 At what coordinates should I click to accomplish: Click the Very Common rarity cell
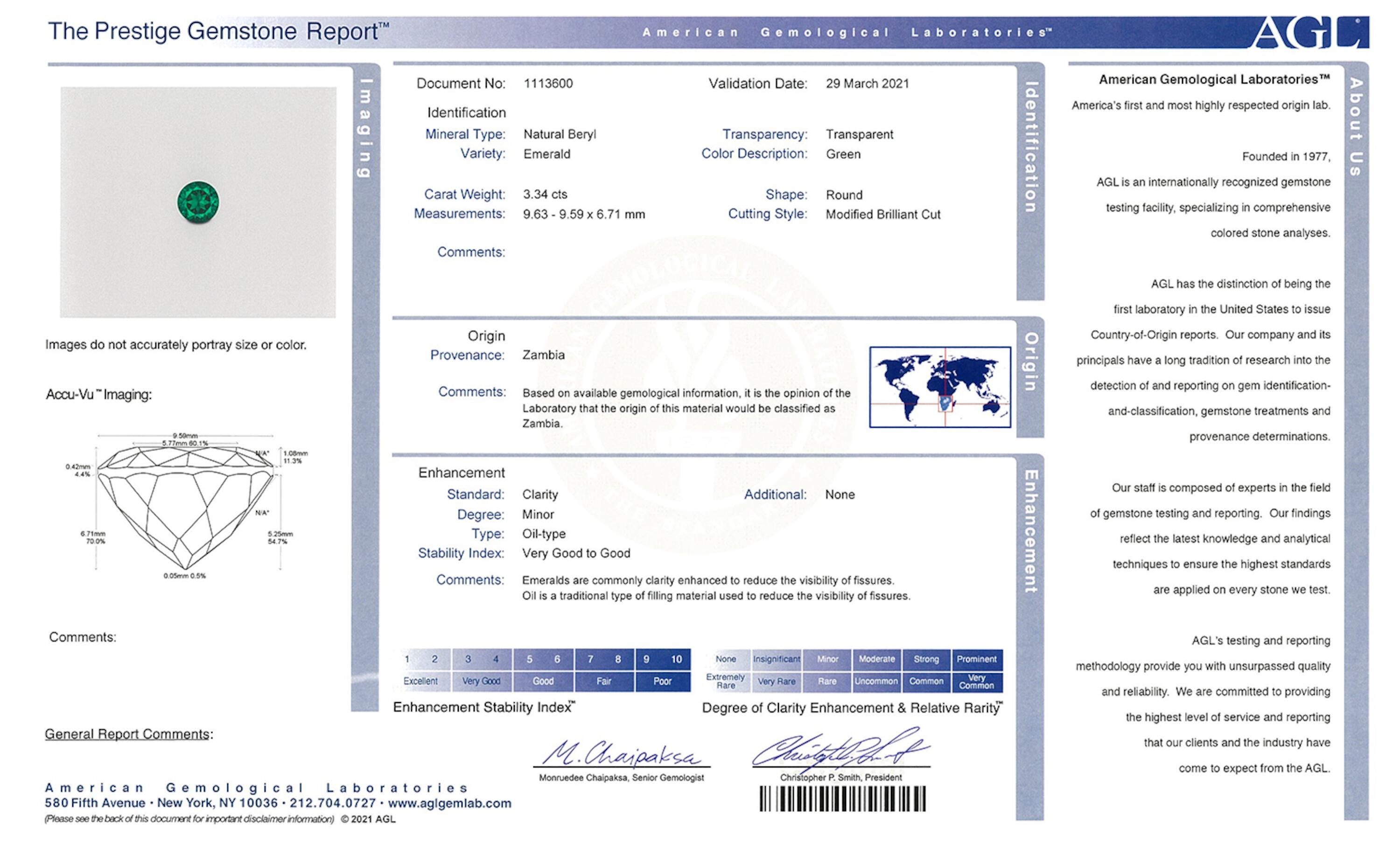pyautogui.click(x=977, y=682)
